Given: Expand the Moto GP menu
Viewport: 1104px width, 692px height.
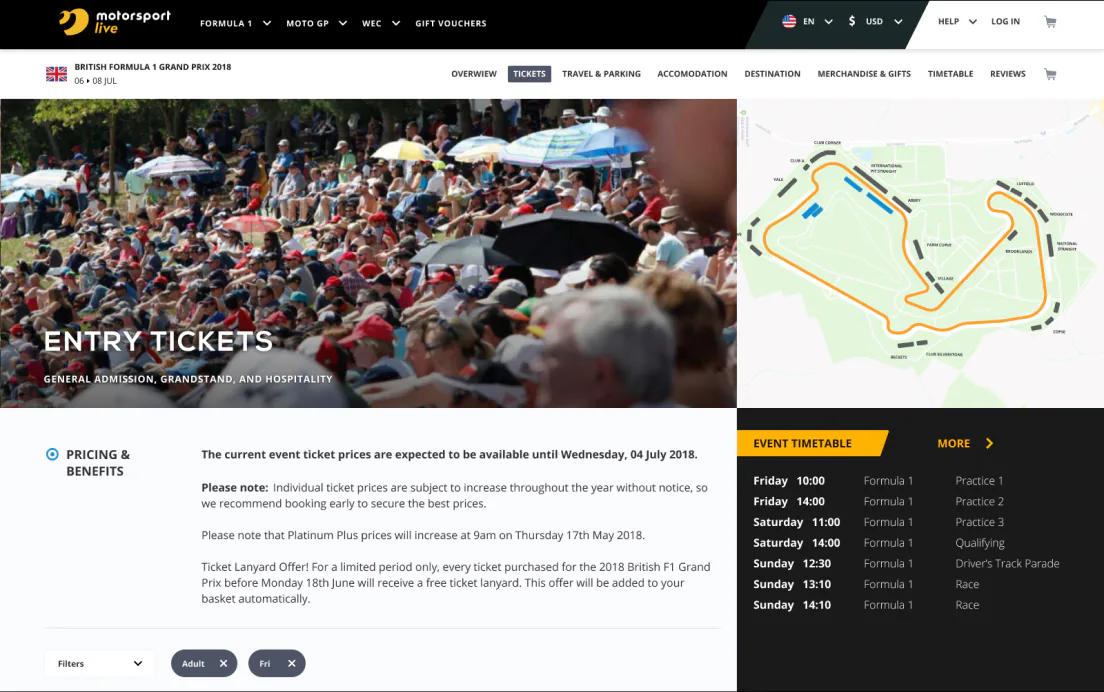Looking at the screenshot, I should (316, 23).
